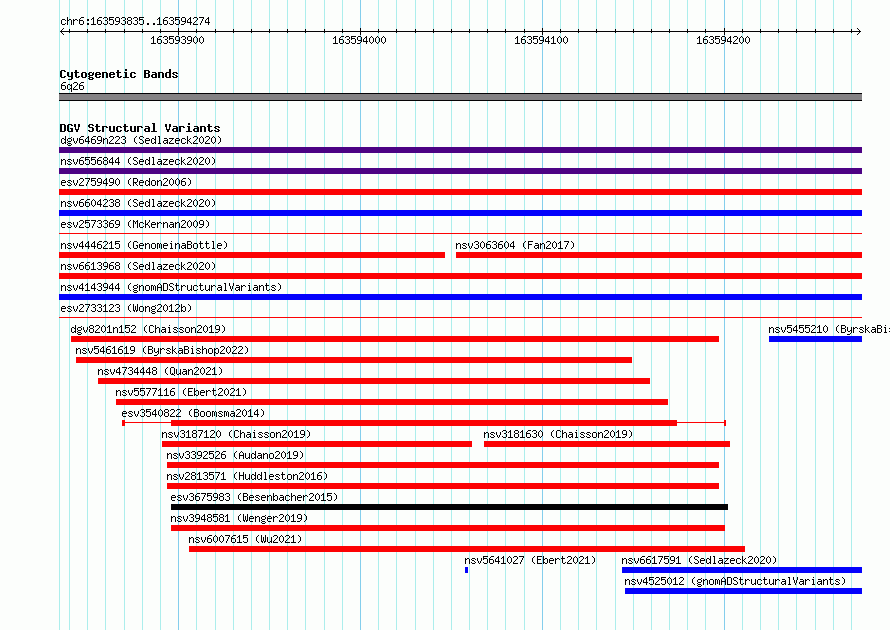Click the nsv6604238 (Sedlazeck2020) blue bar

460,213
